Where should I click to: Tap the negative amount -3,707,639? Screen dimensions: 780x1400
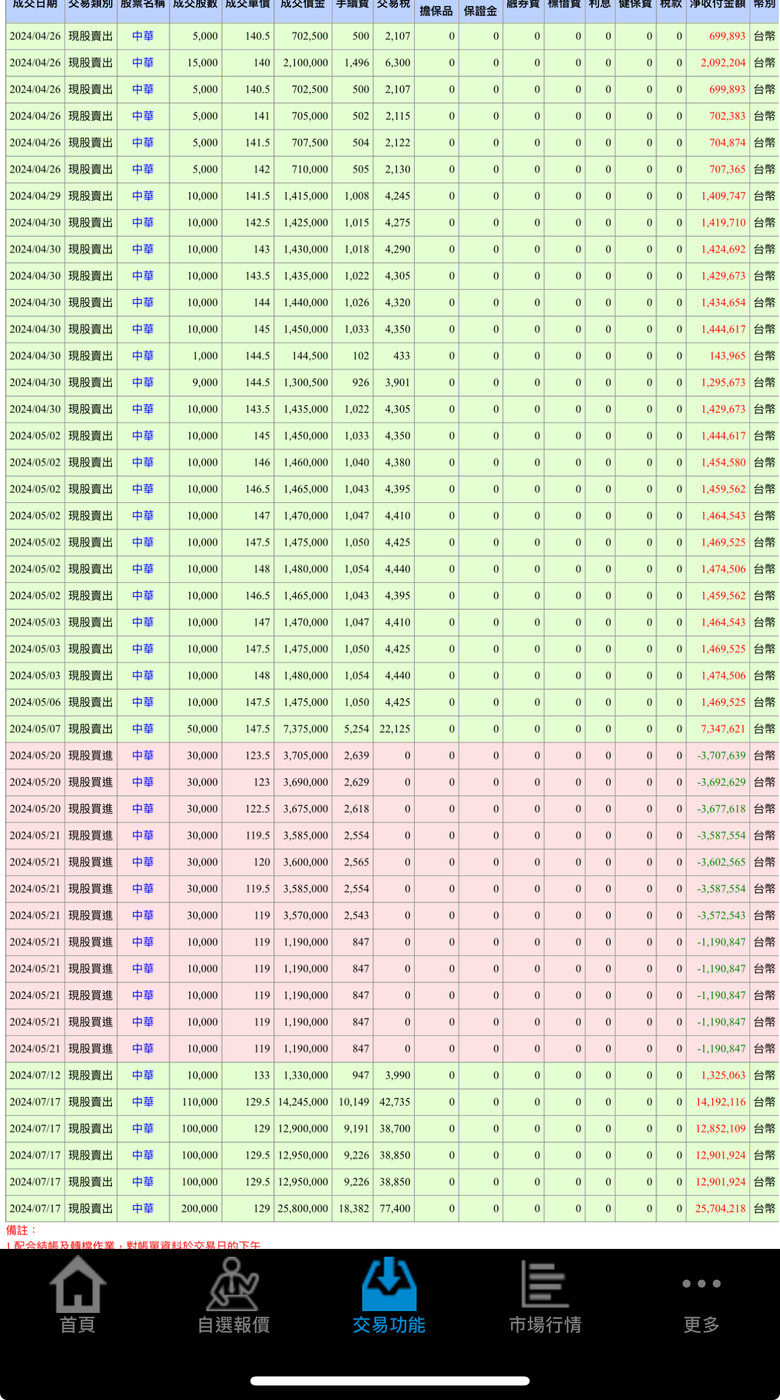pyautogui.click(x=721, y=755)
